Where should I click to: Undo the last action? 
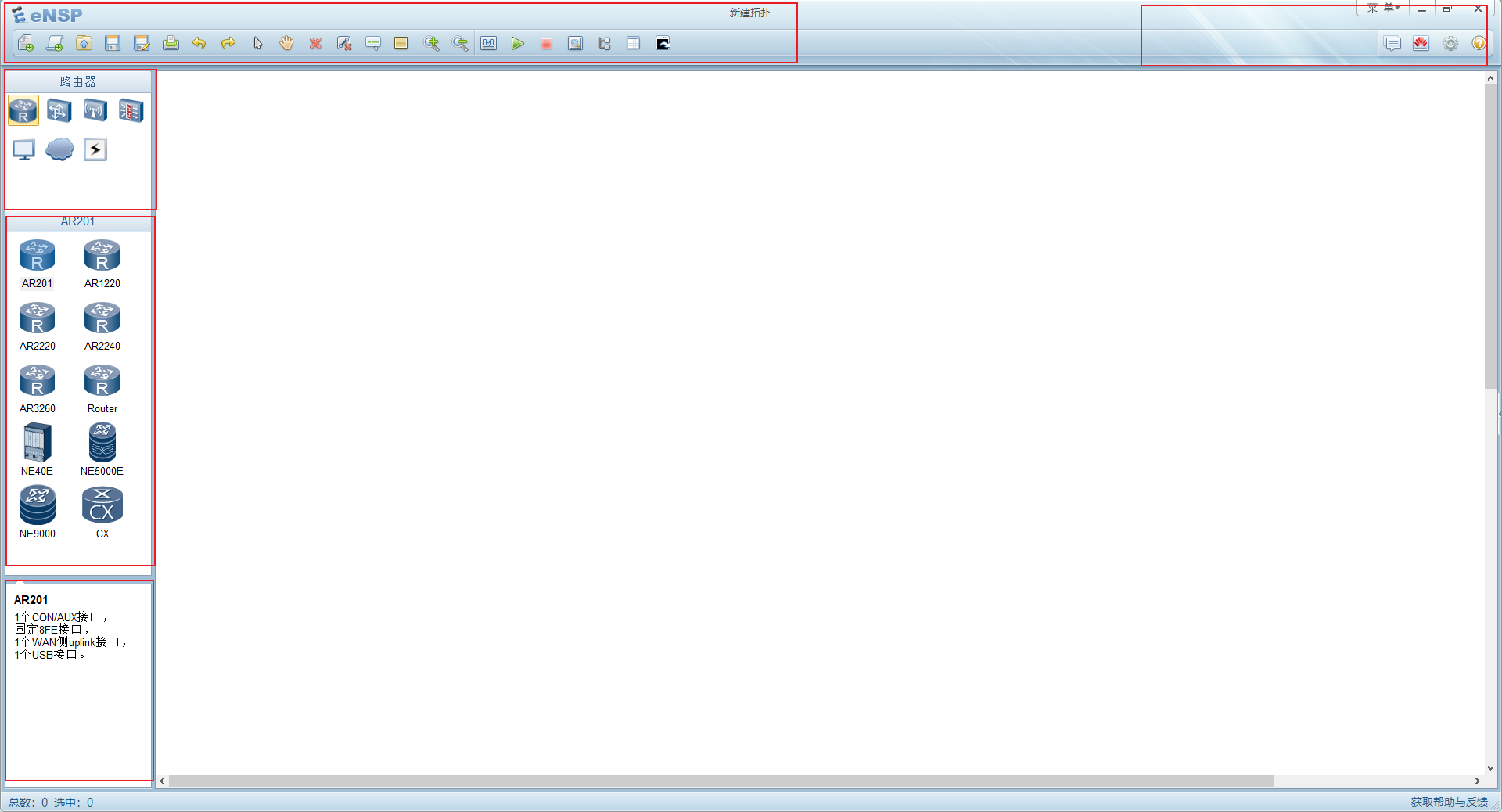199,44
